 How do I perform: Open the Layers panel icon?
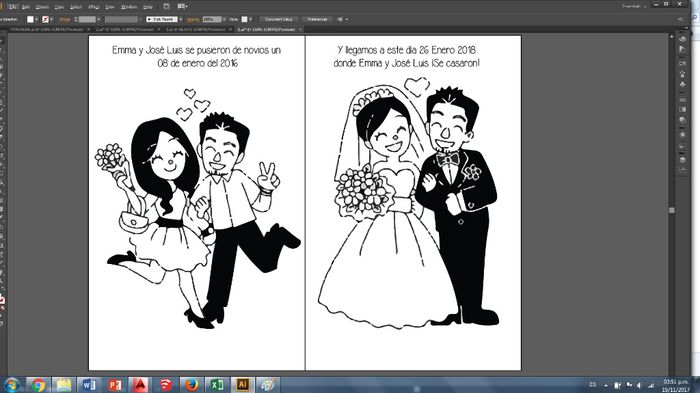(683, 159)
